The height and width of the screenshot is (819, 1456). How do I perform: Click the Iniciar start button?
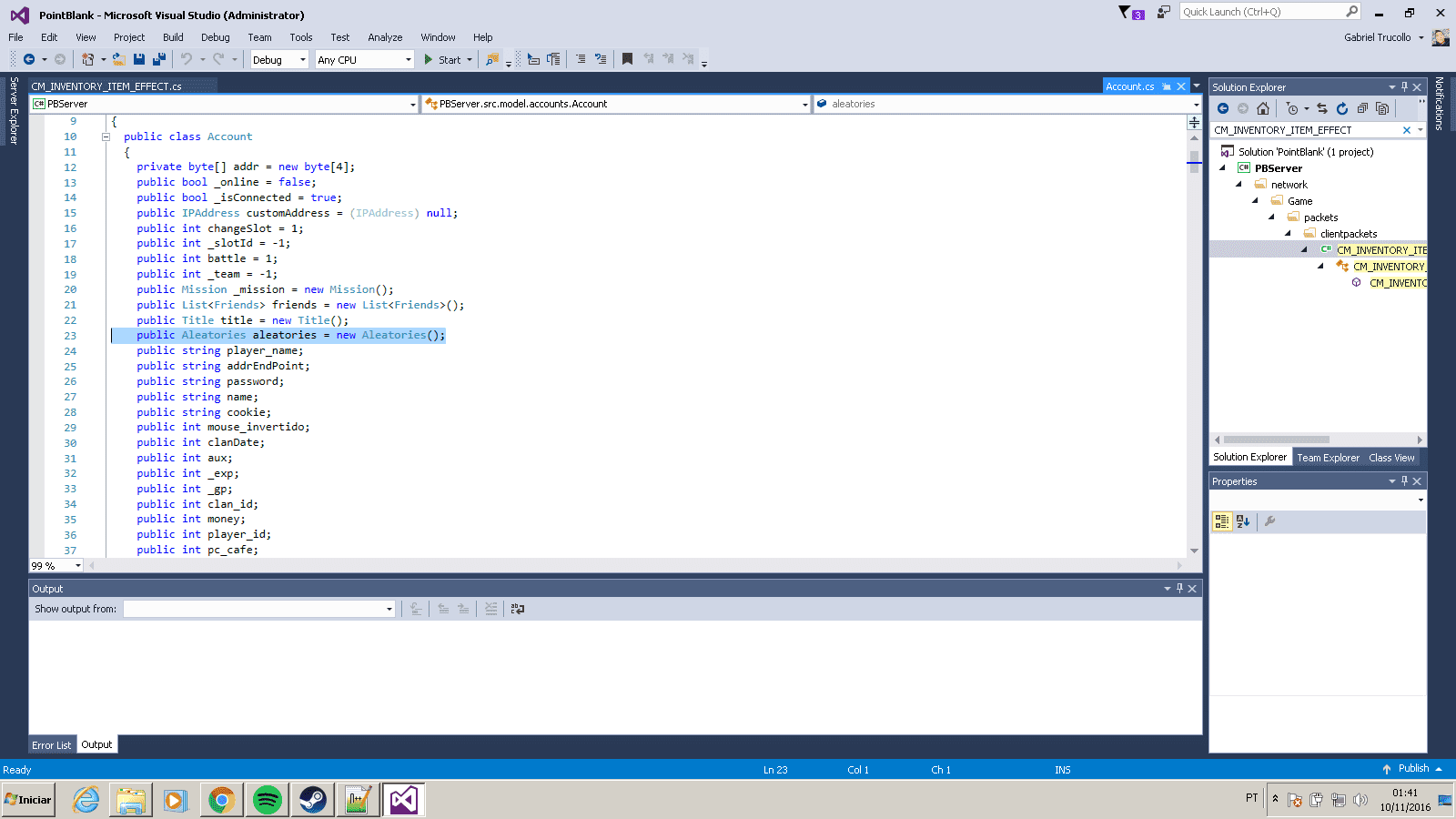pyautogui.click(x=28, y=800)
